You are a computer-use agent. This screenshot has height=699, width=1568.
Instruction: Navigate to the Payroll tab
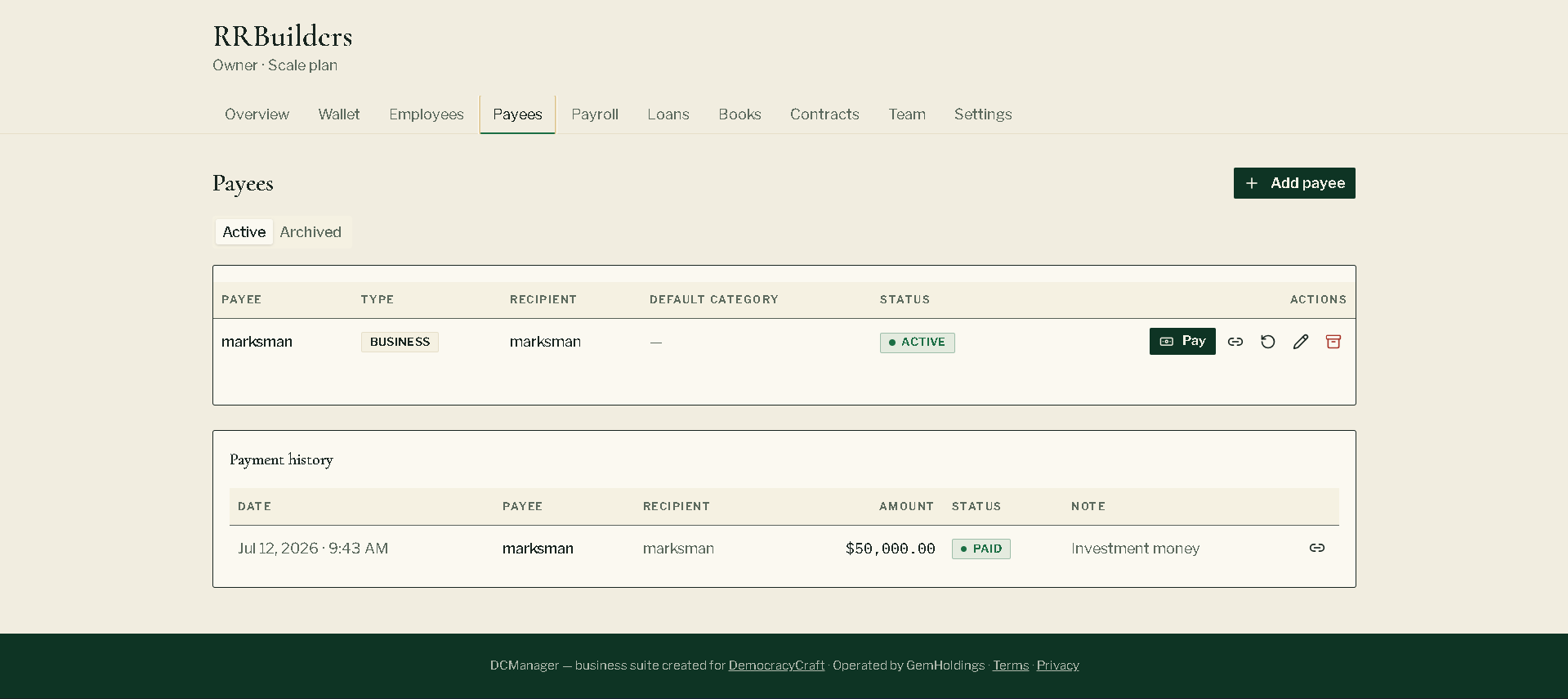coord(595,114)
